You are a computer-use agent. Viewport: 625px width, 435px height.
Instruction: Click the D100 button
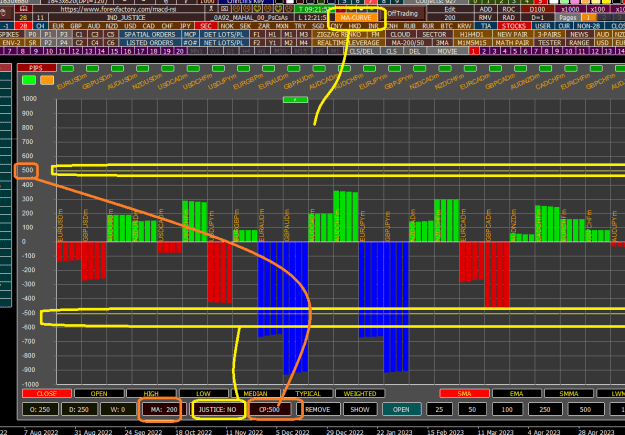538,9
